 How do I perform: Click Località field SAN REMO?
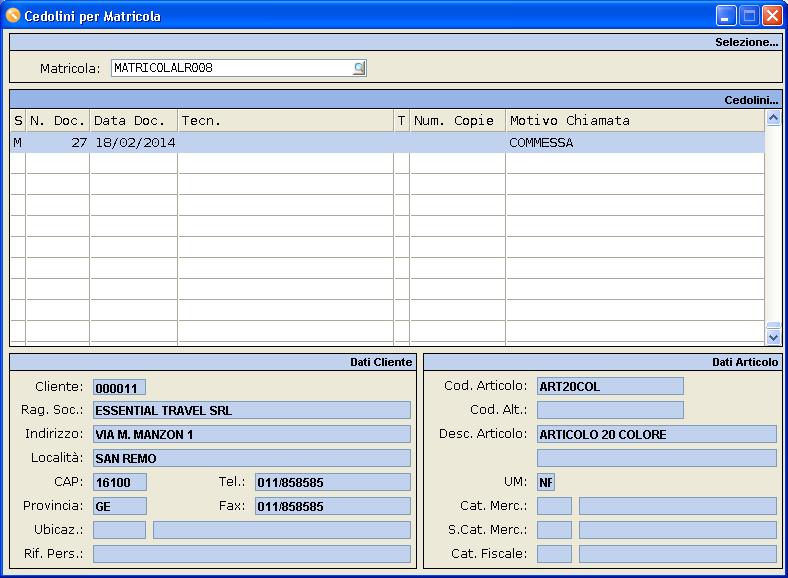point(252,458)
